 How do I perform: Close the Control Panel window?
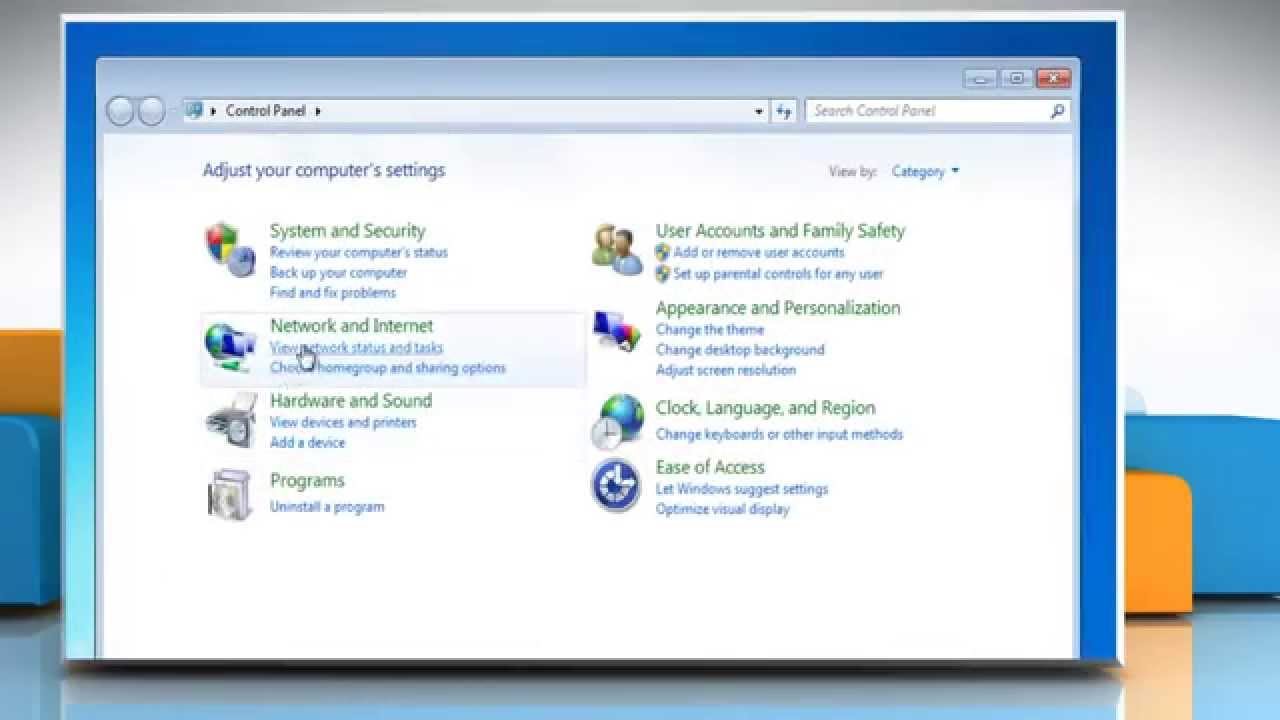pyautogui.click(x=1053, y=78)
